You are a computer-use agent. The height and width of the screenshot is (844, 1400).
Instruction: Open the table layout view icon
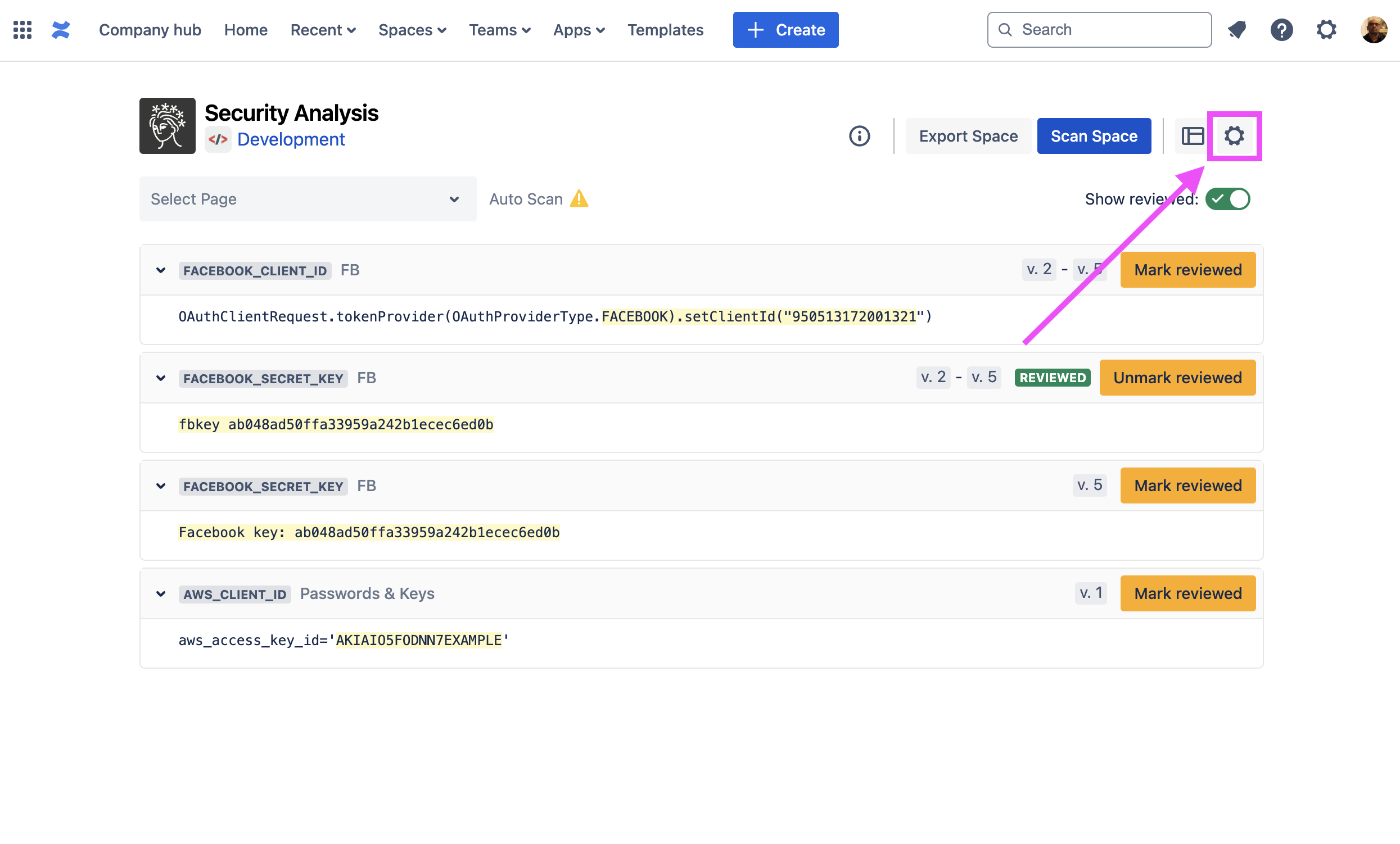coord(1193,136)
